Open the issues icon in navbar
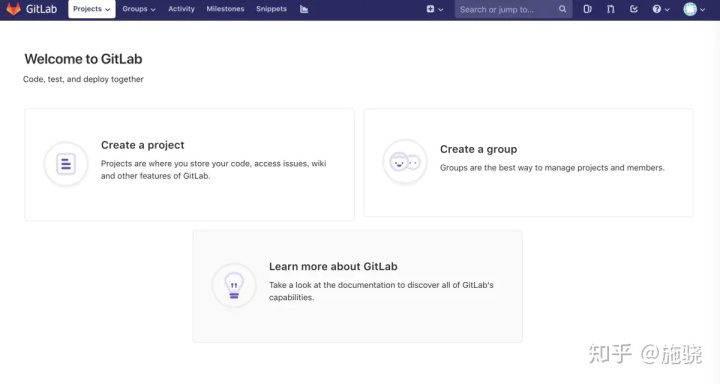The image size is (720, 384). (587, 9)
